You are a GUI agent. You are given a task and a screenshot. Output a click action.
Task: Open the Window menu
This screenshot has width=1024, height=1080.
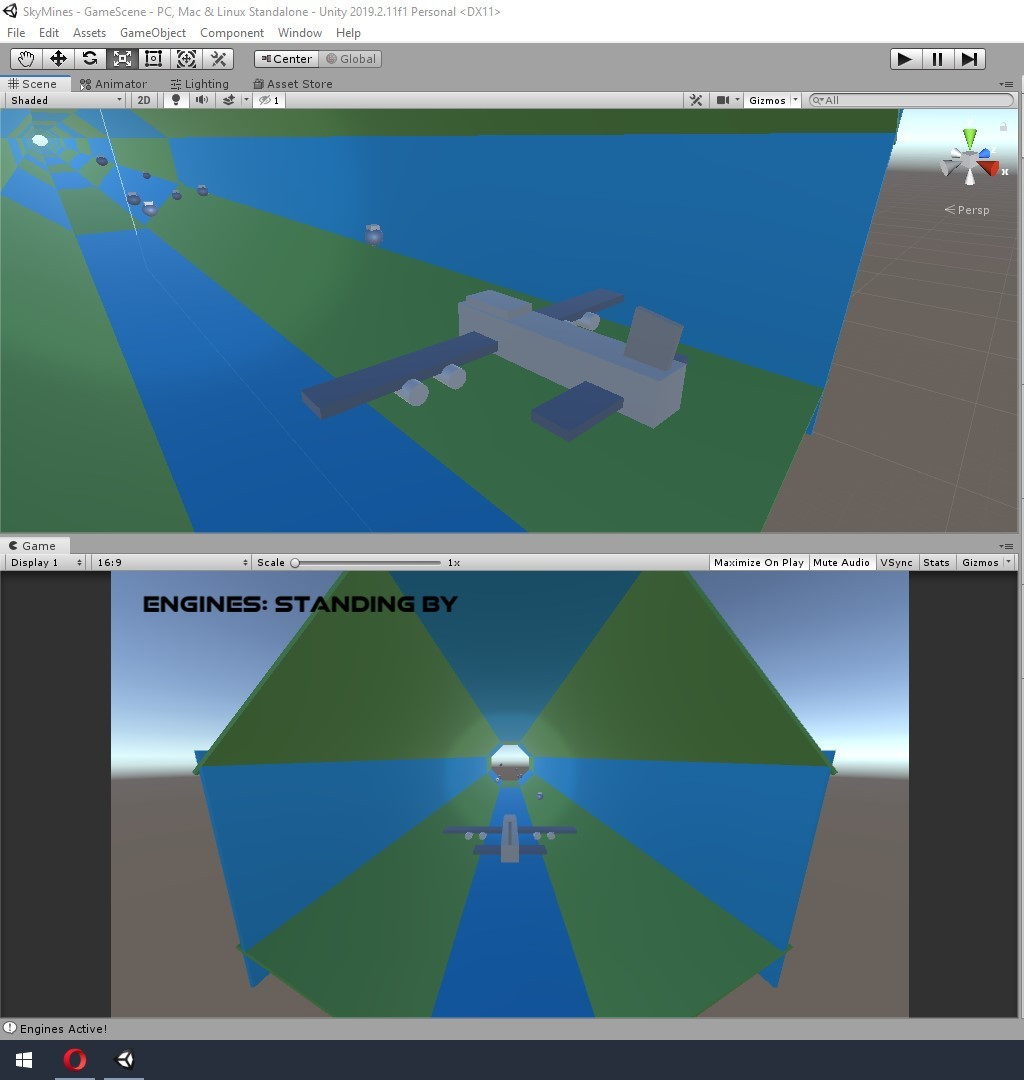(x=300, y=32)
